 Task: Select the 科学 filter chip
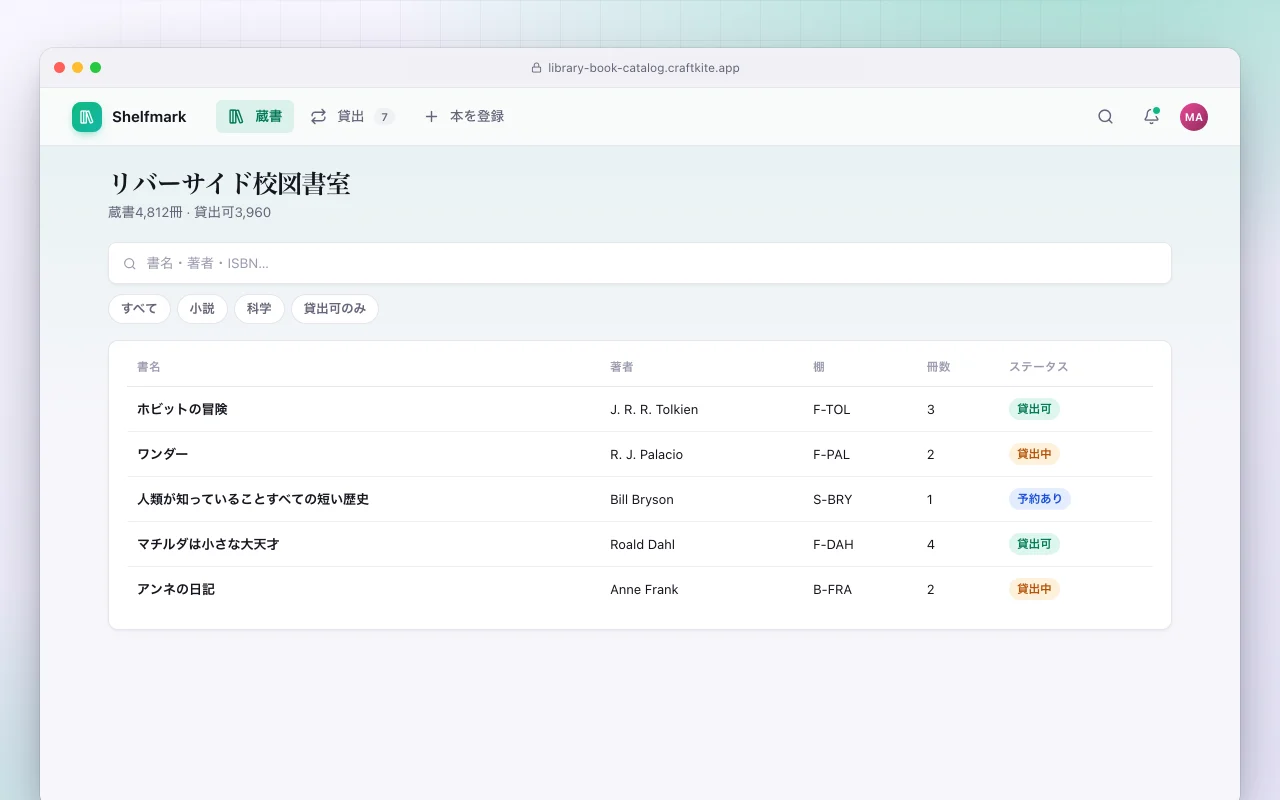pyautogui.click(x=259, y=309)
